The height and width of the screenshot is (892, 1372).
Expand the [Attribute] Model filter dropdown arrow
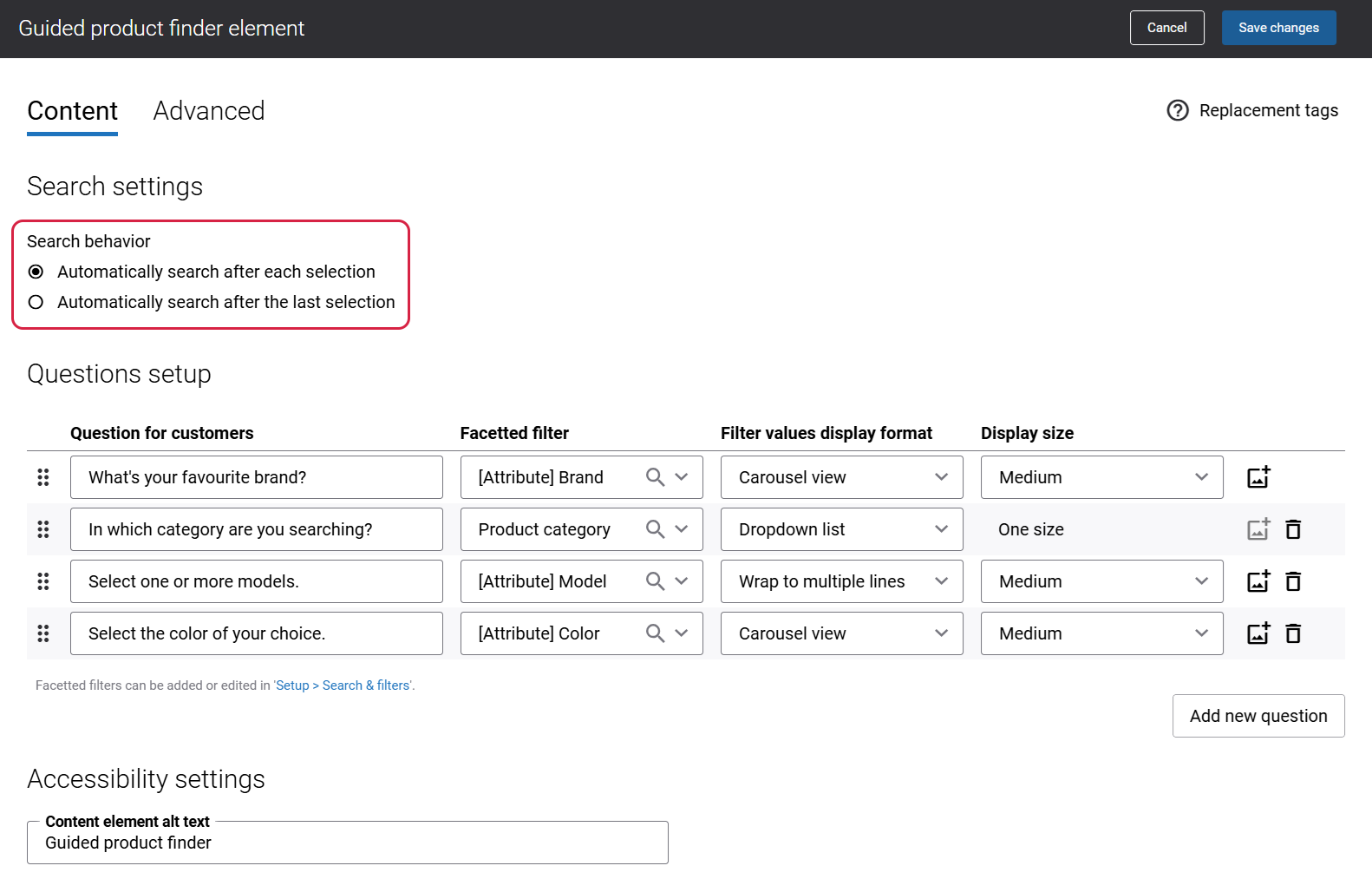pyautogui.click(x=682, y=581)
